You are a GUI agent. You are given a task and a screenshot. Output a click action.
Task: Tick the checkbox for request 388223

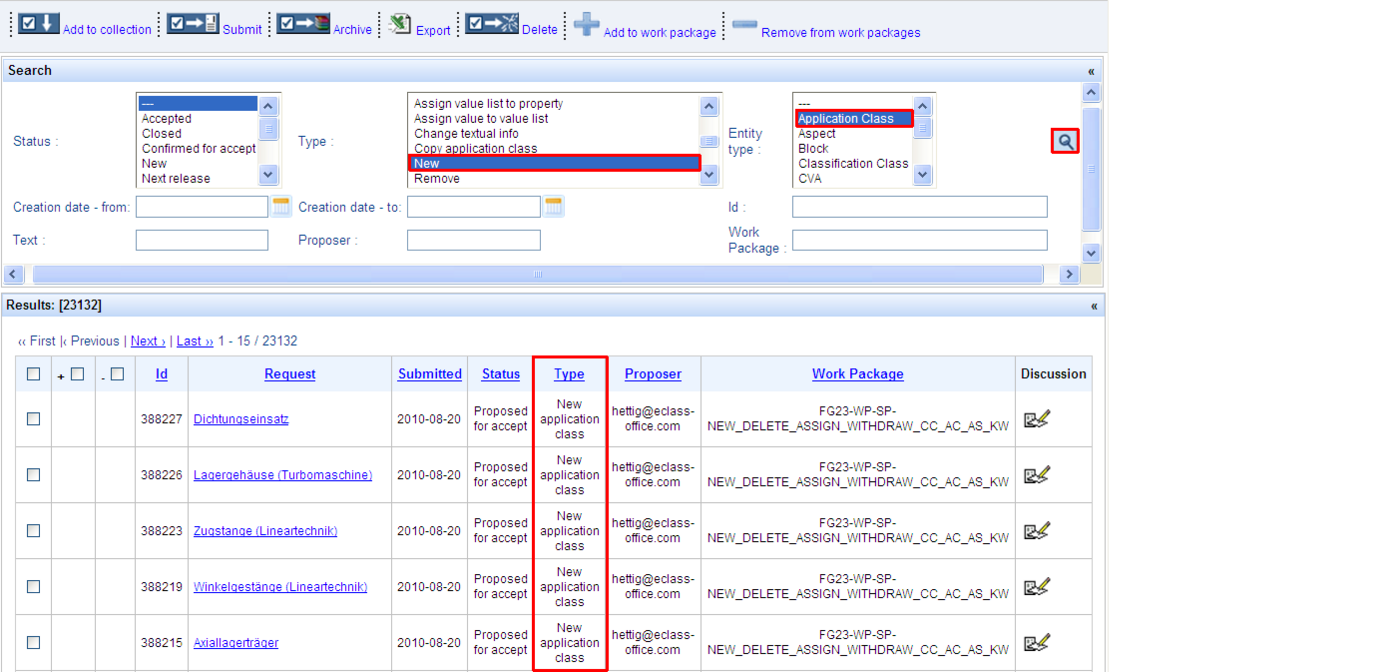pyautogui.click(x=34, y=531)
